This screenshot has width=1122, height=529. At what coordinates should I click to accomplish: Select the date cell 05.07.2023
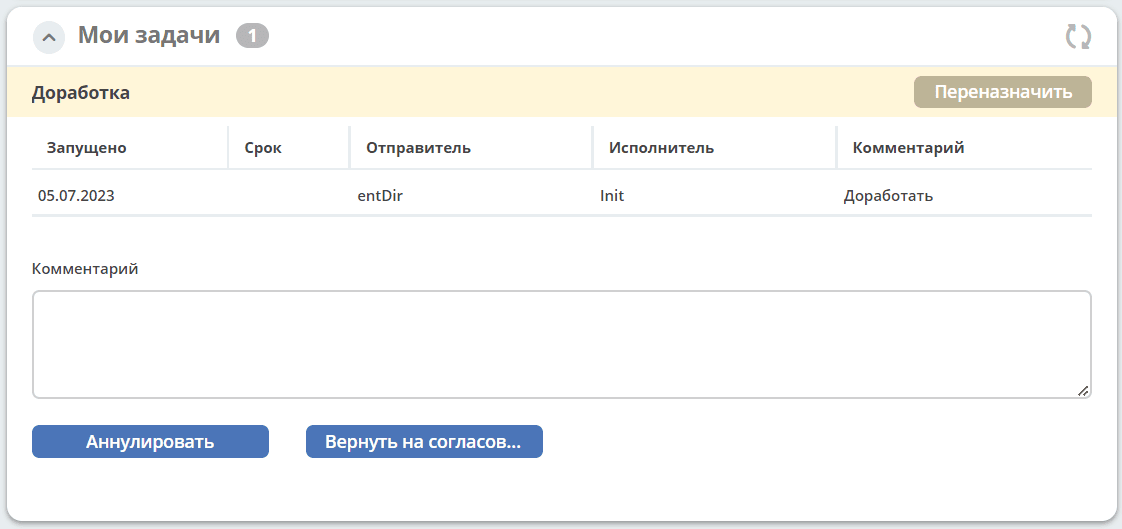(76, 195)
